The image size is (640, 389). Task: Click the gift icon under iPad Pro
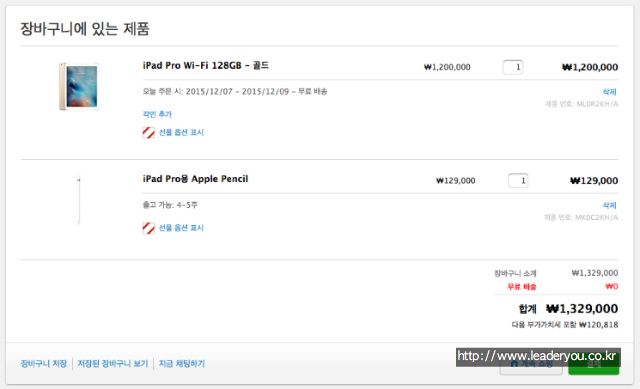click(x=149, y=133)
